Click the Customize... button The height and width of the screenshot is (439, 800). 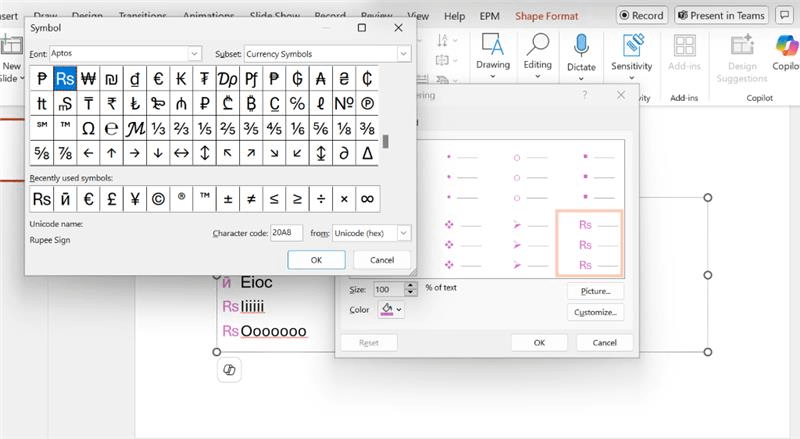(x=595, y=312)
